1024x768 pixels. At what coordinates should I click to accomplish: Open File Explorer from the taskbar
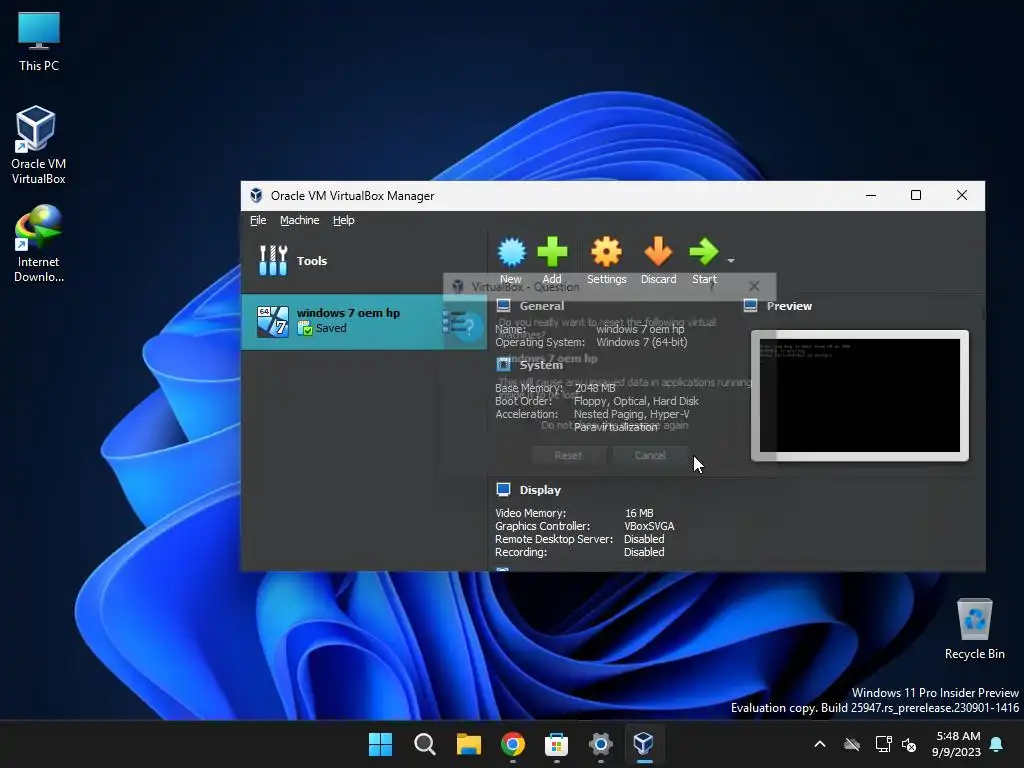(x=469, y=744)
